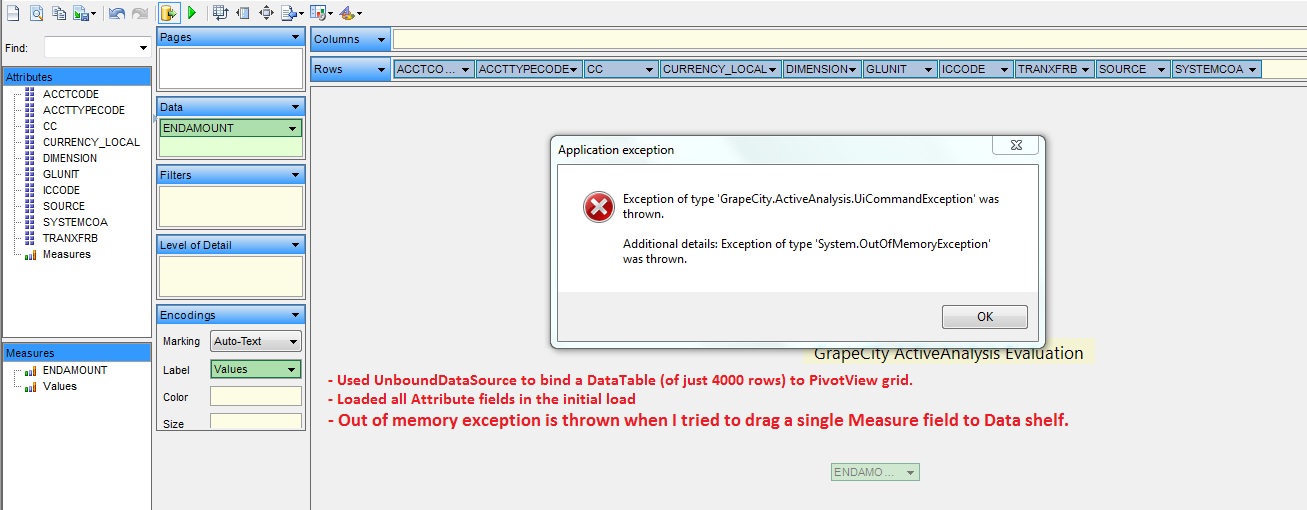Screen dimensions: 1307x510
Task: Click the auto-fit column width icon
Action: [x=243, y=13]
